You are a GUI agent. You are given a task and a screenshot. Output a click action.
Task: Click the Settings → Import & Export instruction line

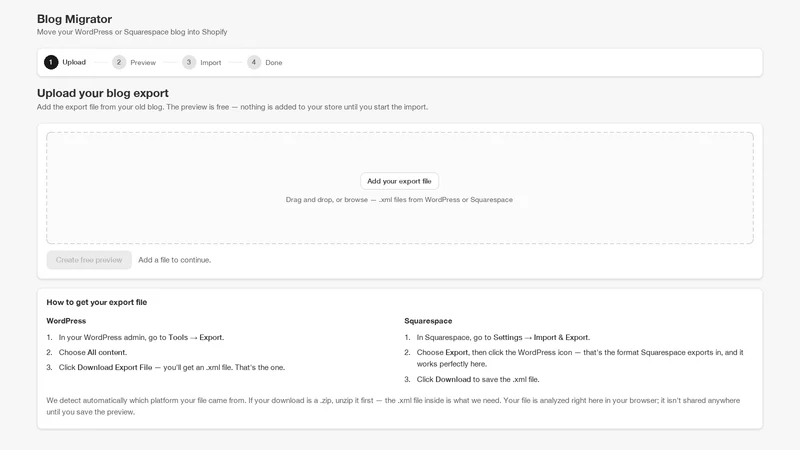click(503, 337)
